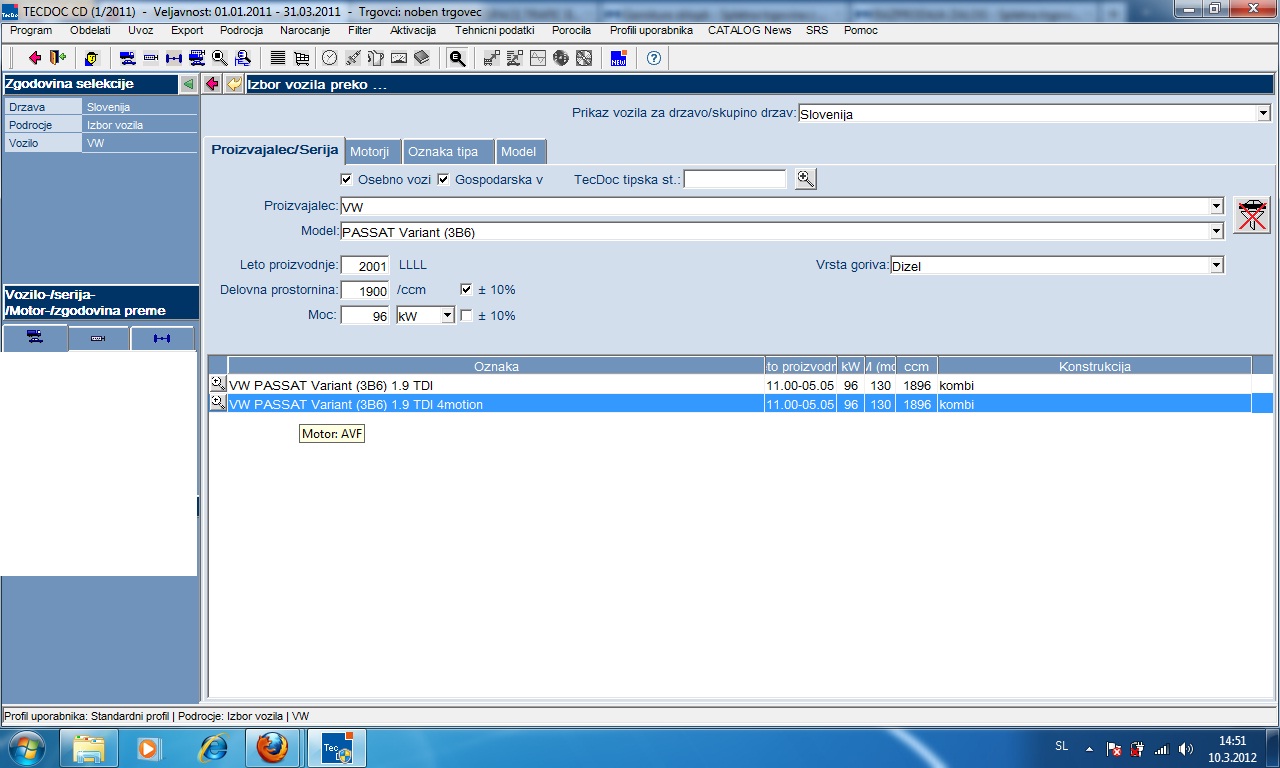Click the book icon in toolbar
1280x768 pixels.
(421, 58)
